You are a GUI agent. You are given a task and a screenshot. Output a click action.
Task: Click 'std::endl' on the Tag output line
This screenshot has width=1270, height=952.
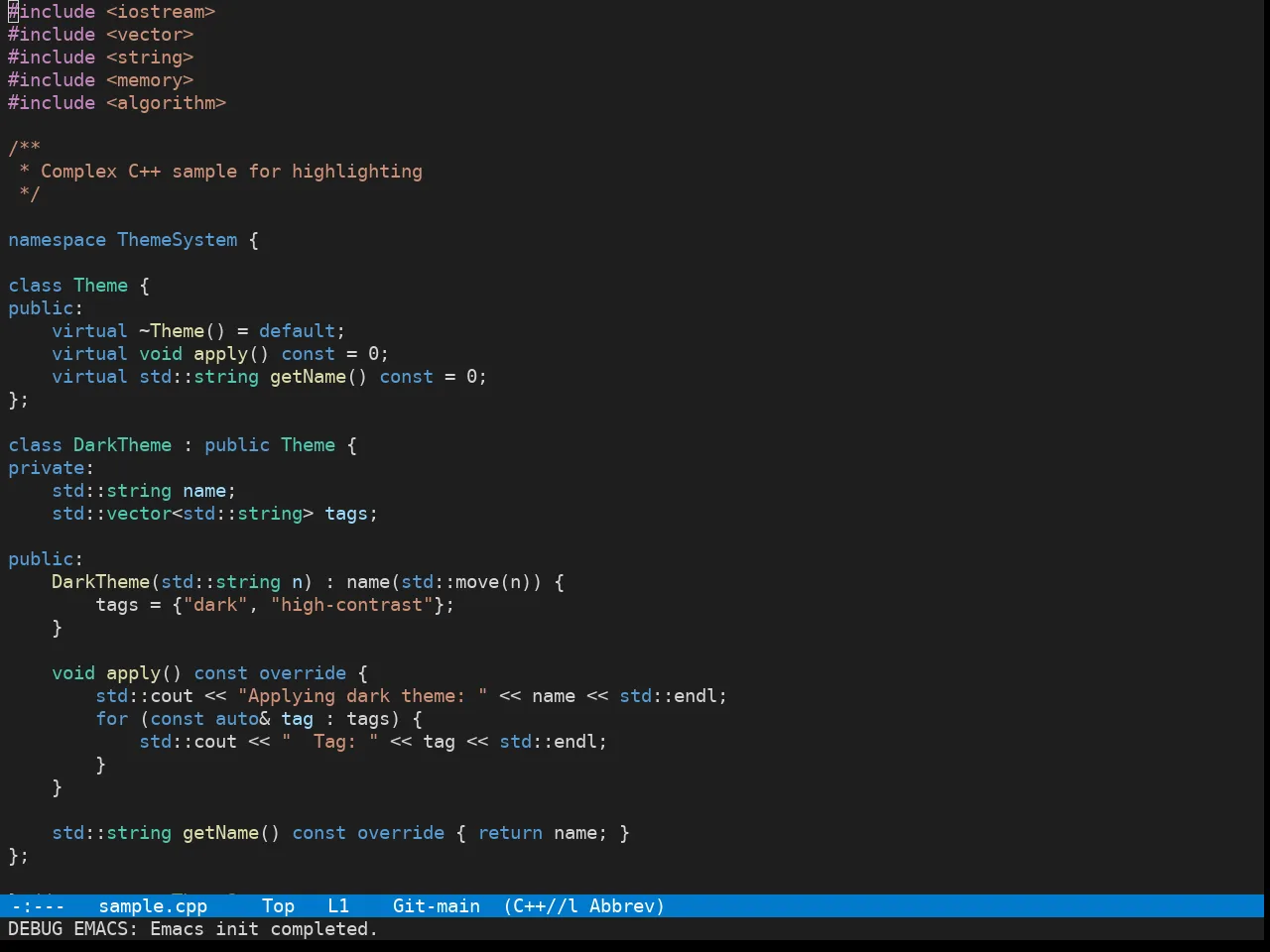pyautogui.click(x=549, y=742)
